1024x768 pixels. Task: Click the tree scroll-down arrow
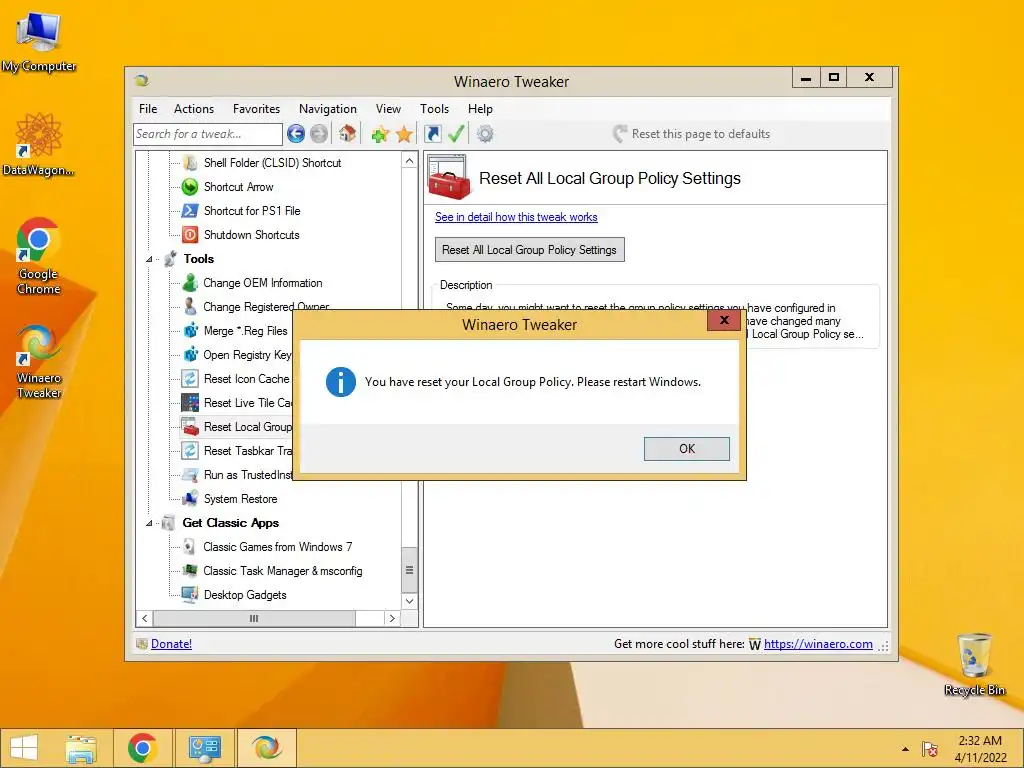(x=409, y=601)
